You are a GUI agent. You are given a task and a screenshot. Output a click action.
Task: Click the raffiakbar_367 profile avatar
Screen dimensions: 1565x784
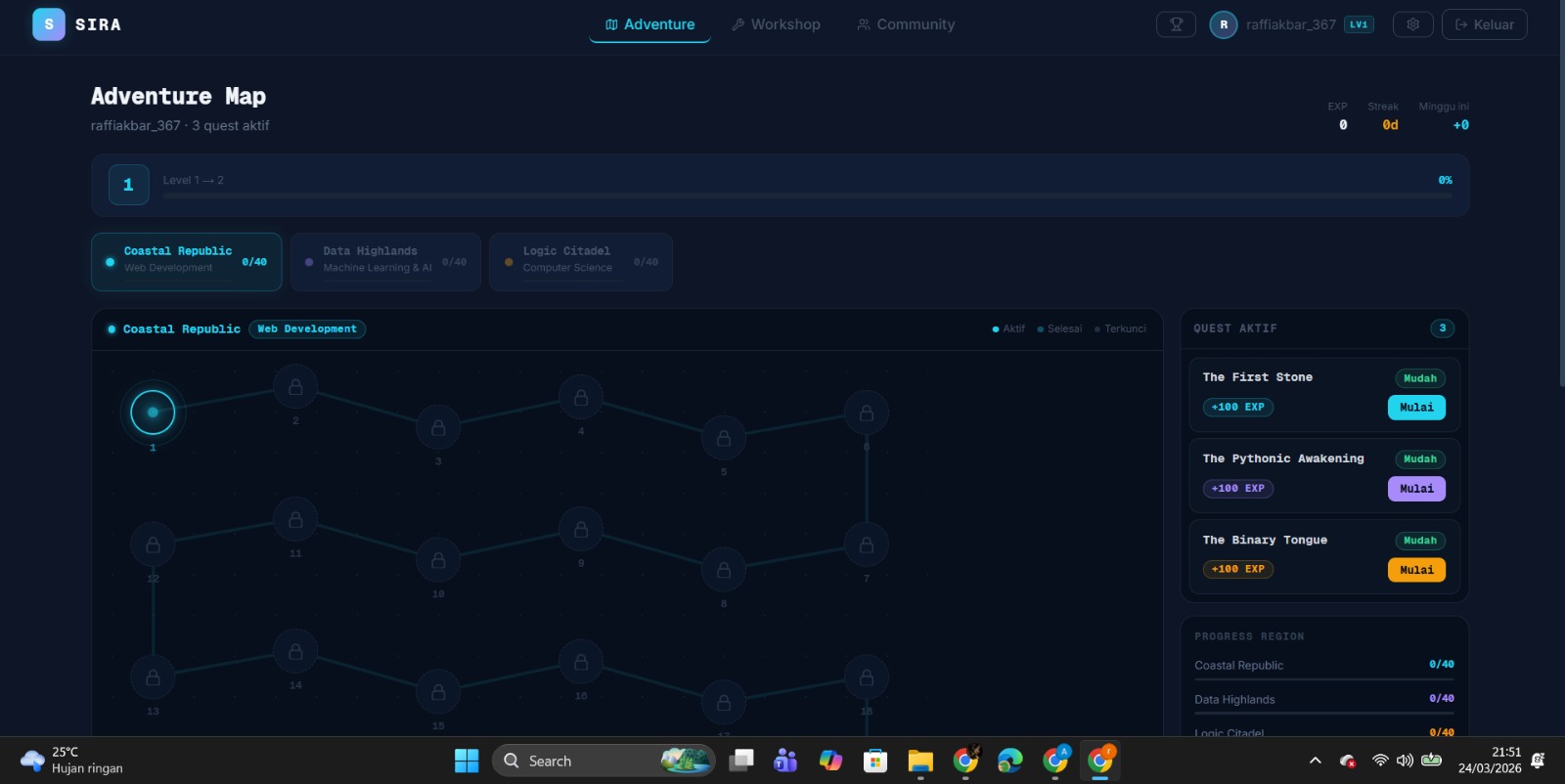(x=1223, y=24)
